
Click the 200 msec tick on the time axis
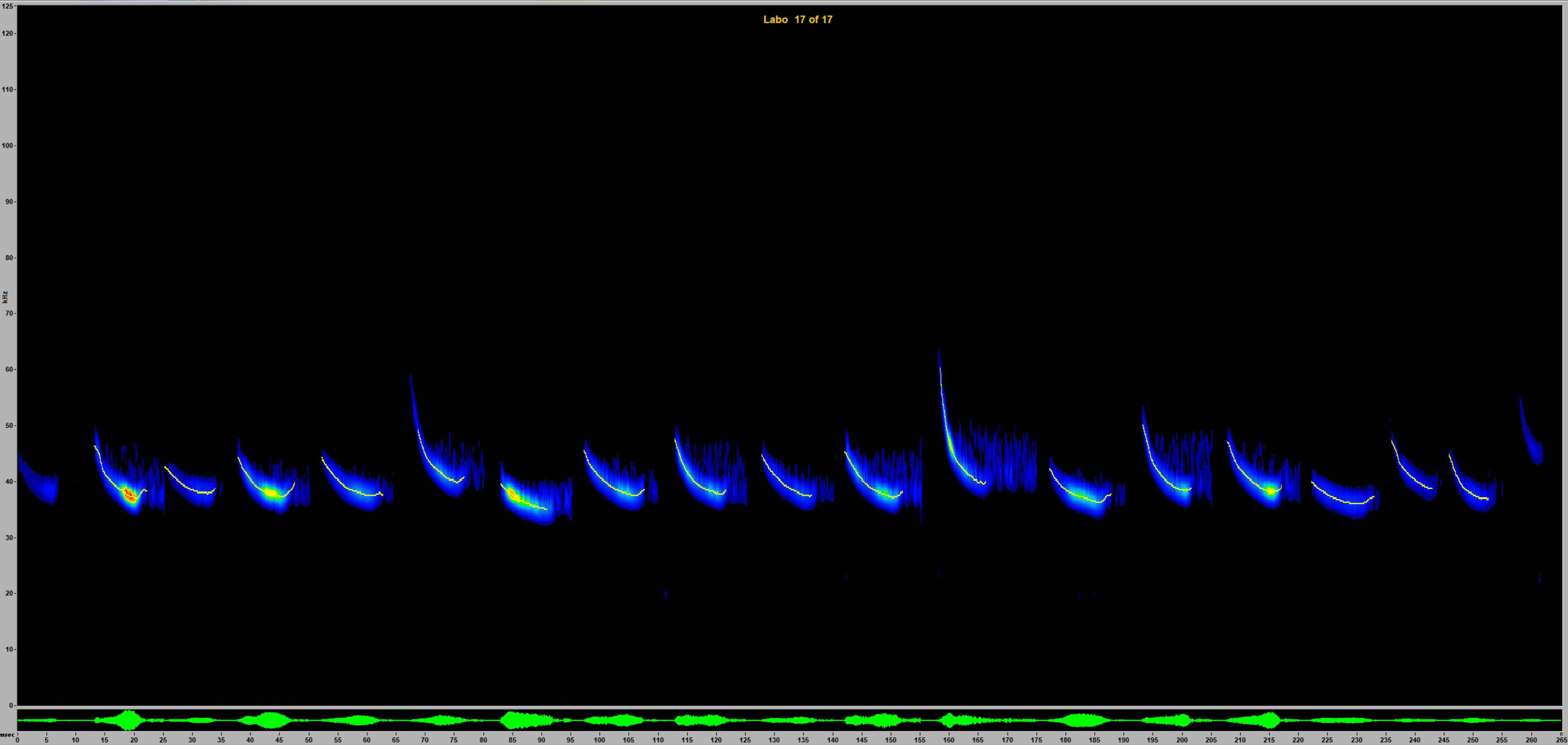(1182, 740)
